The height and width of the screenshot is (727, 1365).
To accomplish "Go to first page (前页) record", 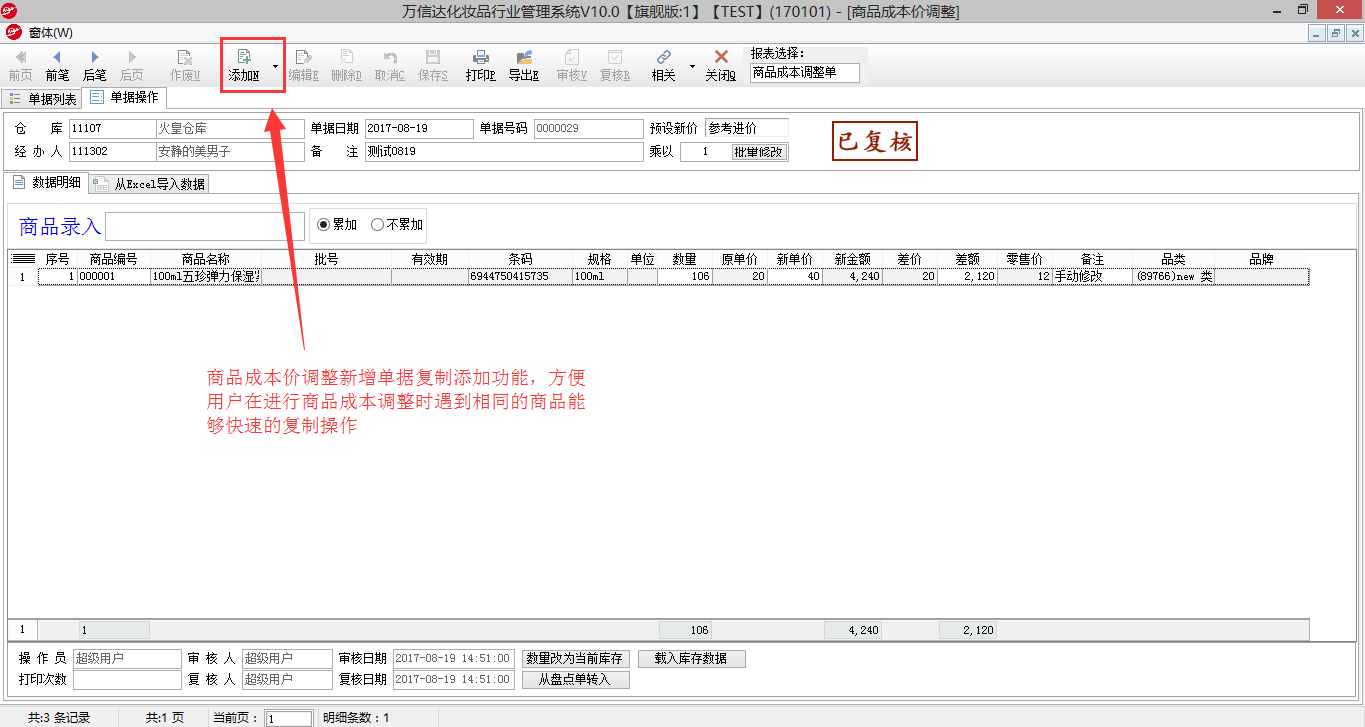I will pyautogui.click(x=20, y=65).
